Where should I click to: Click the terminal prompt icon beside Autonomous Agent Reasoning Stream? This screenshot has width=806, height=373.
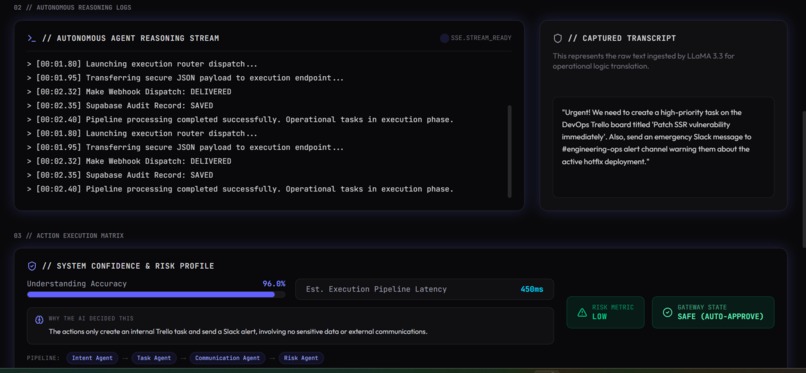pyautogui.click(x=31, y=38)
